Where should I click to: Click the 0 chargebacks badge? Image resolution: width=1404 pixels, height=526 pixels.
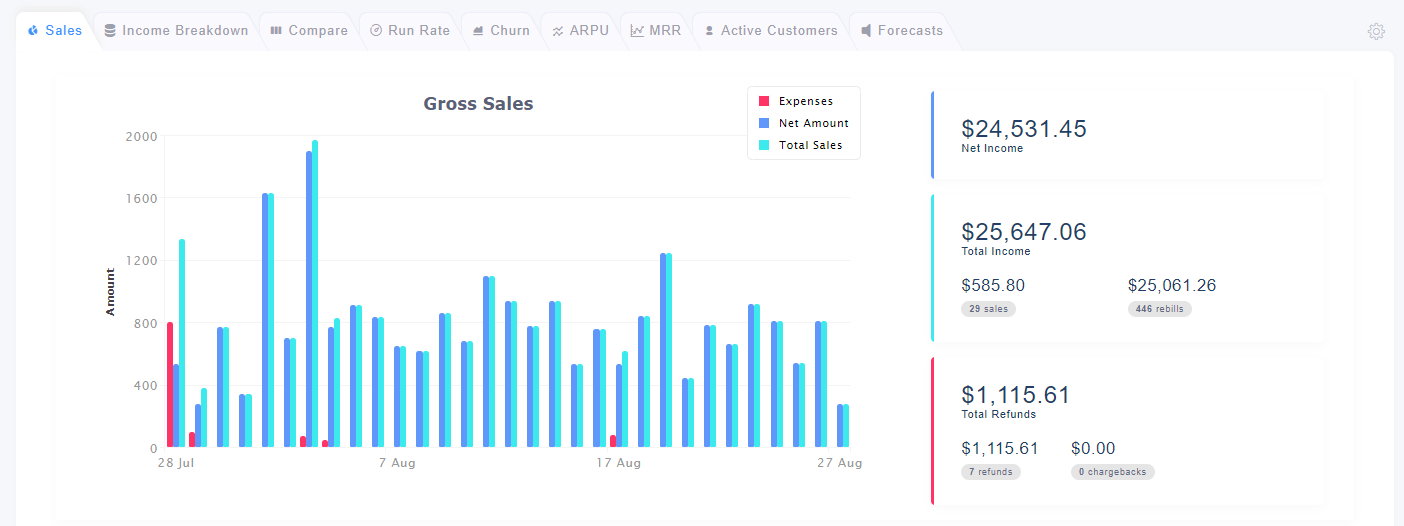[x=1113, y=472]
